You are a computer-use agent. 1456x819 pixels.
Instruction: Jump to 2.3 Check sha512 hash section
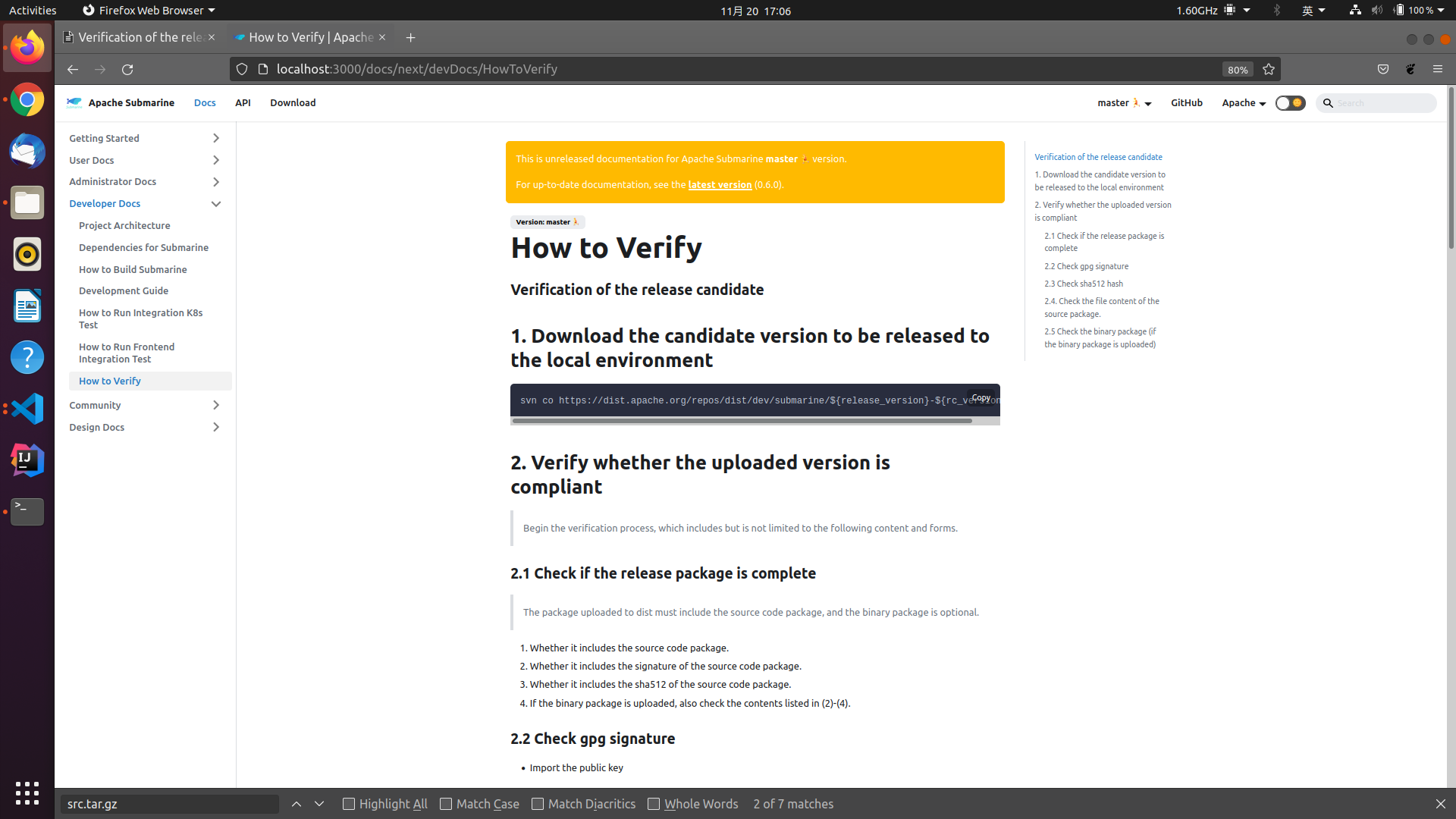[1084, 284]
